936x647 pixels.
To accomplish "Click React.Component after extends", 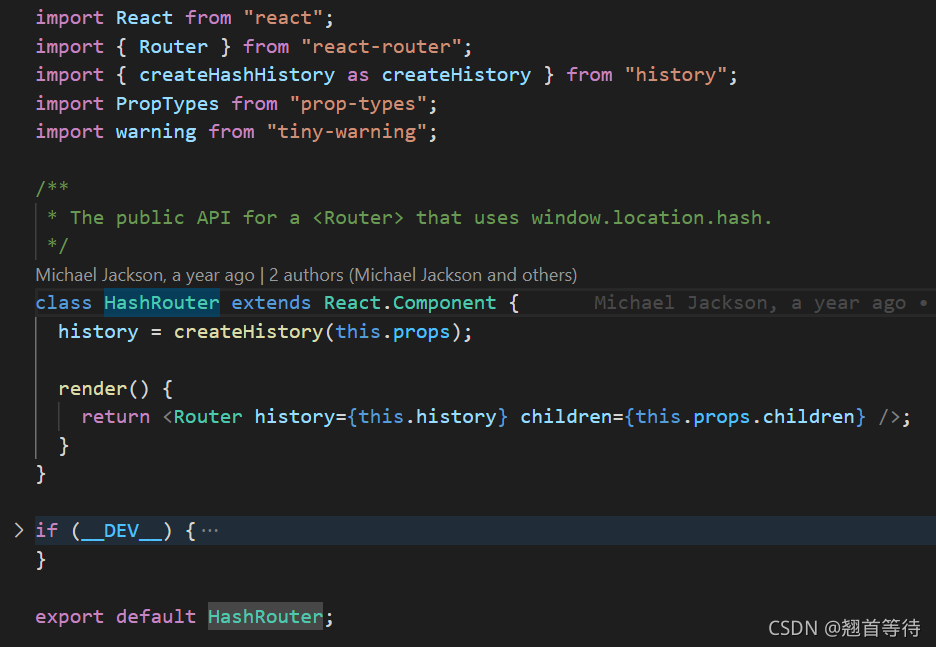I will pyautogui.click(x=410, y=303).
